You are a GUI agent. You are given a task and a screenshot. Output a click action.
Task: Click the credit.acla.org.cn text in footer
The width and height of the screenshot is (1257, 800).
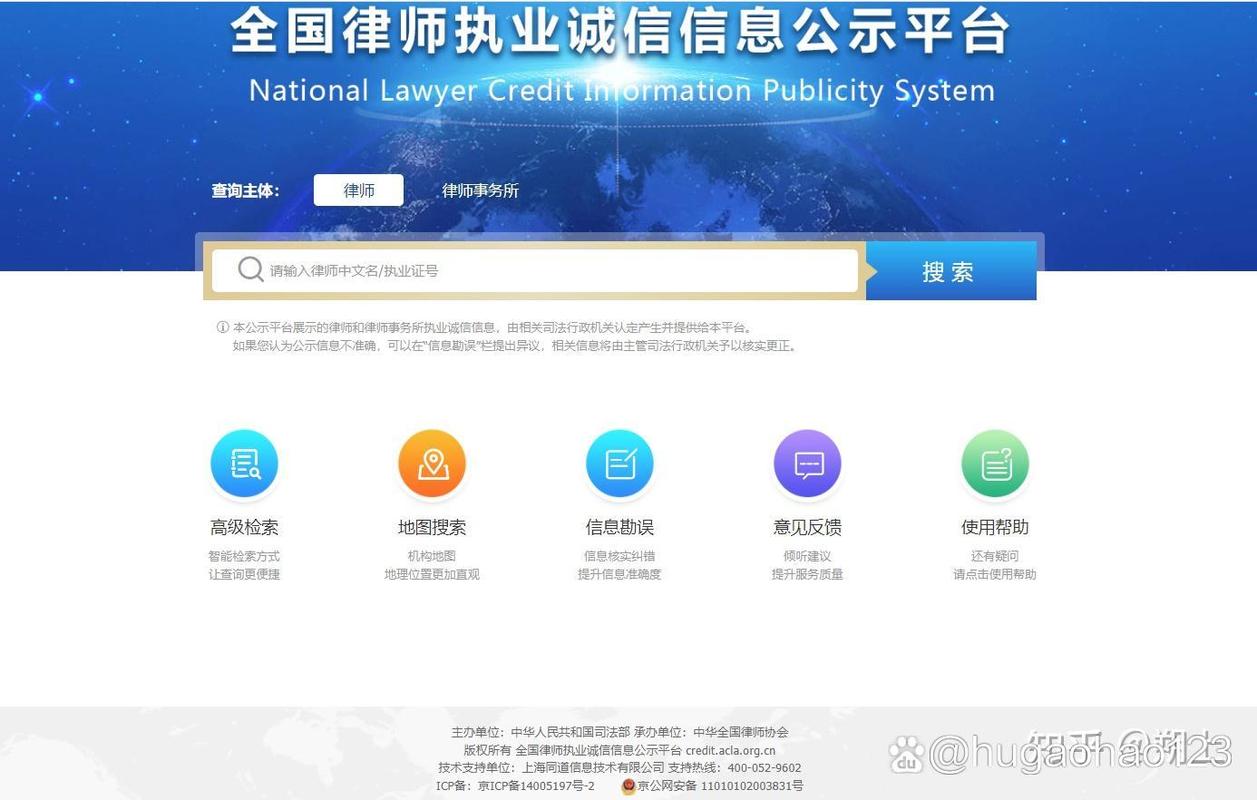coord(730,750)
